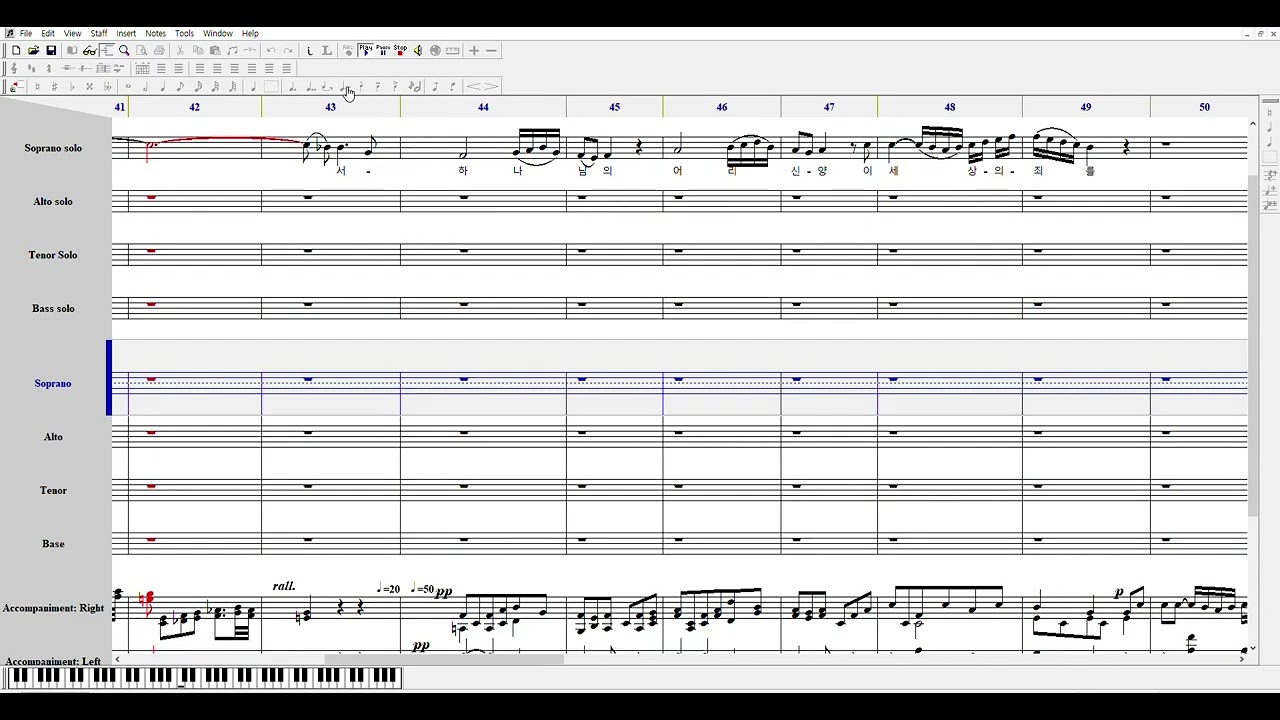Select quarter note duration
The width and height of the screenshot is (1280, 720).
162,86
